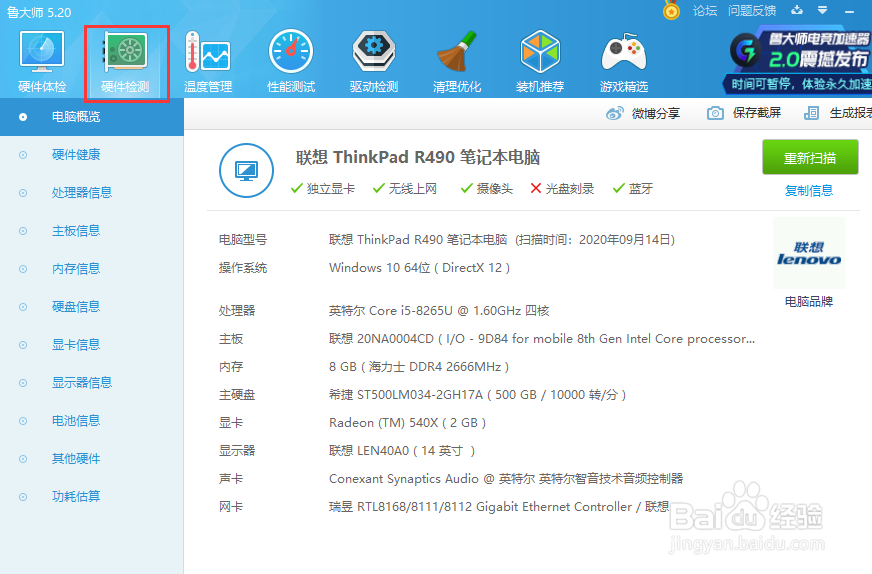The image size is (872, 574).
Task: Click the Conexant Synaptics Audio text
Action: [x=506, y=479]
